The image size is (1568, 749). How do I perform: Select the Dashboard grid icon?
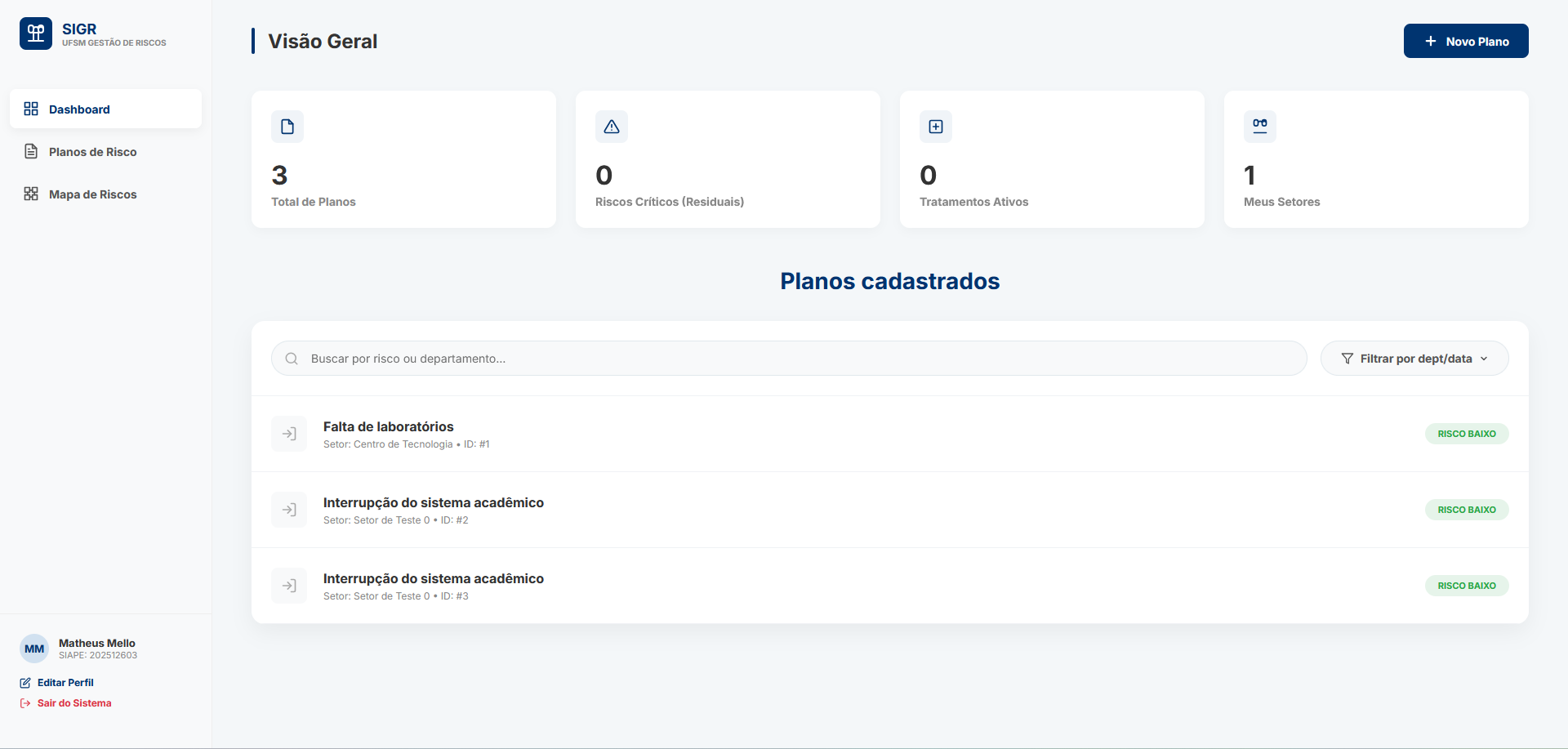pyautogui.click(x=31, y=108)
